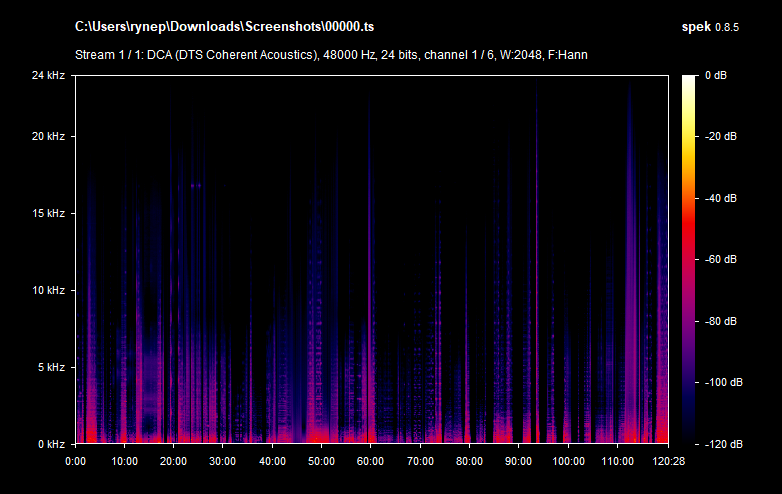Click the 0:00 time axis marker

[75, 461]
